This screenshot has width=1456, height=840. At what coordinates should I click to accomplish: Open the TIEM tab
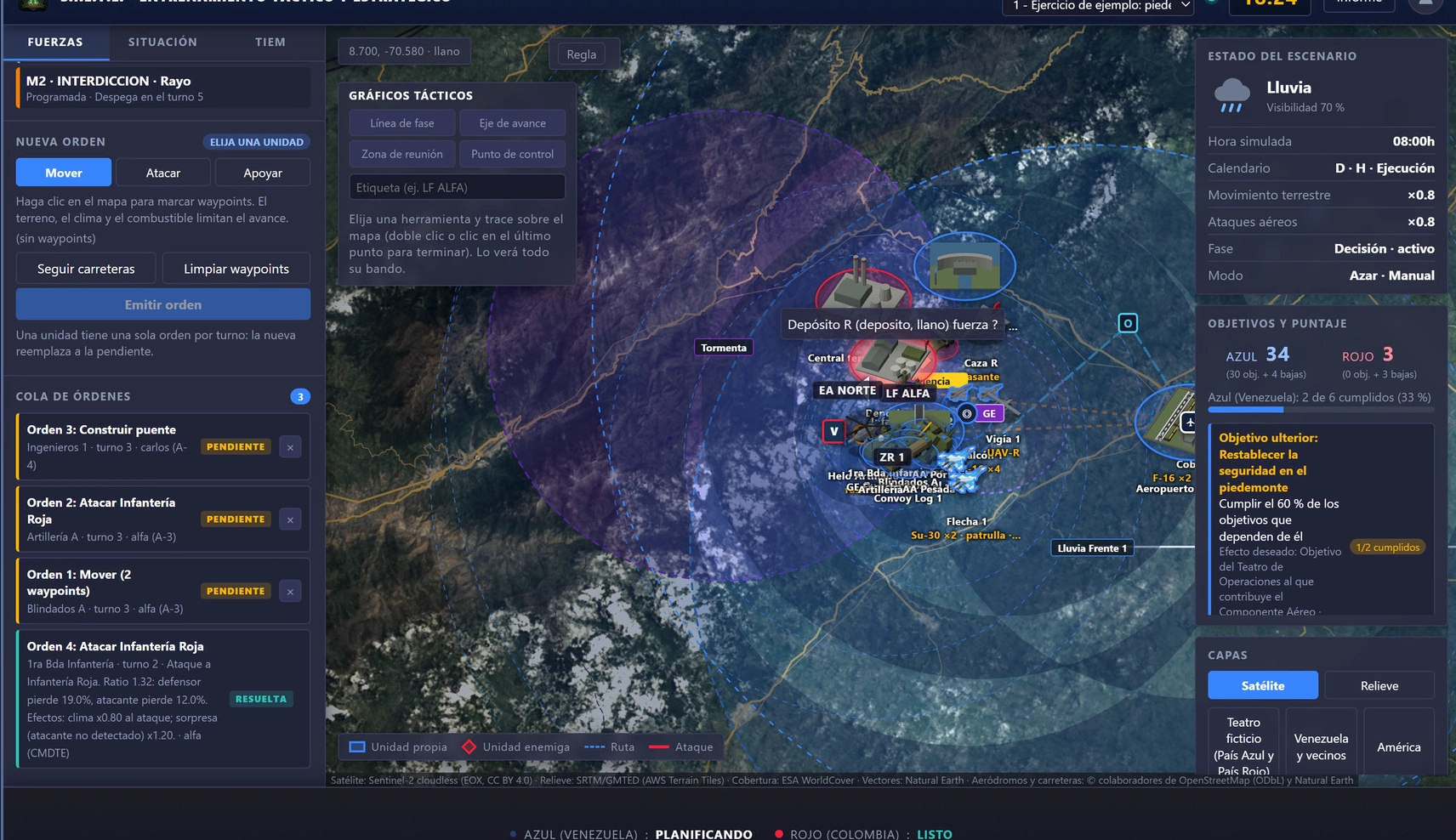[x=270, y=42]
